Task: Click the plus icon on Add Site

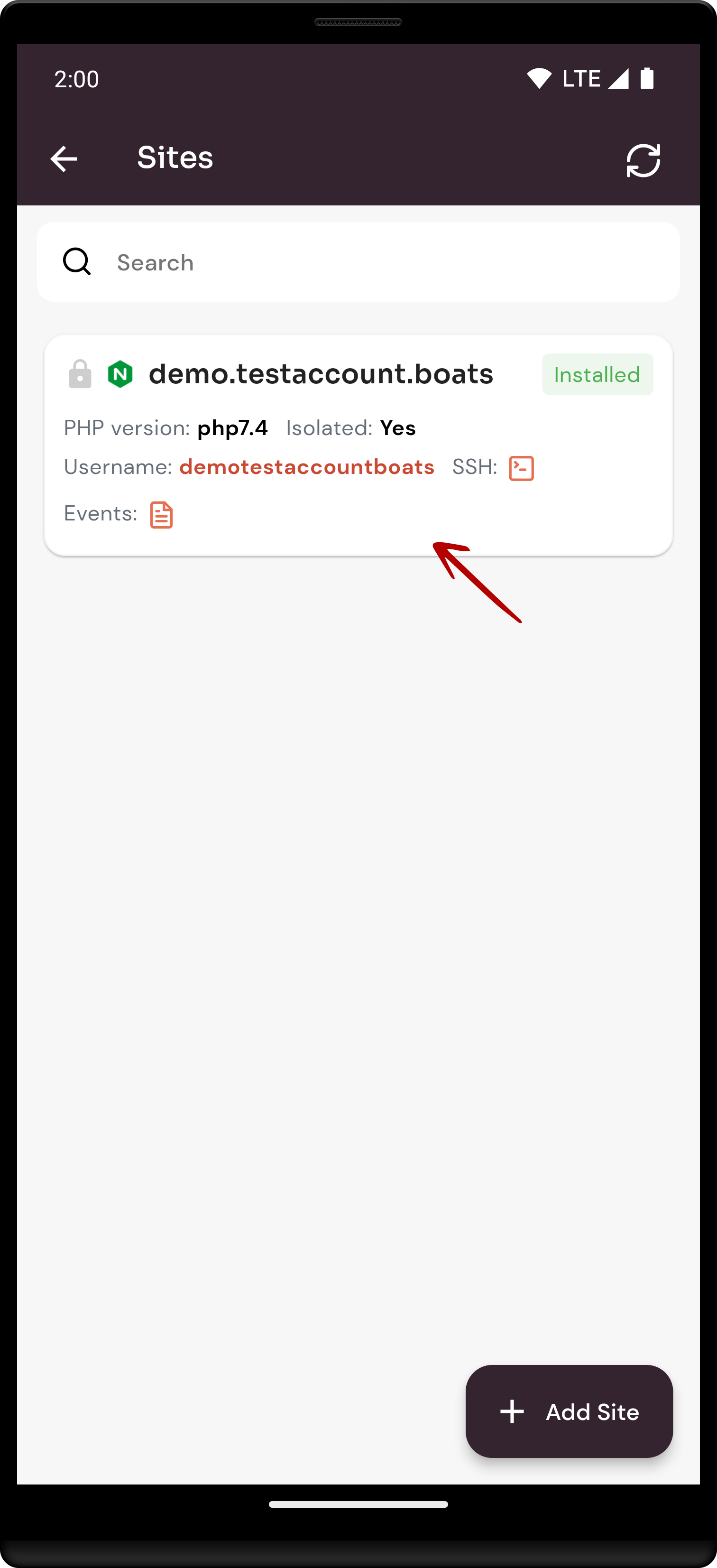Action: click(512, 1411)
